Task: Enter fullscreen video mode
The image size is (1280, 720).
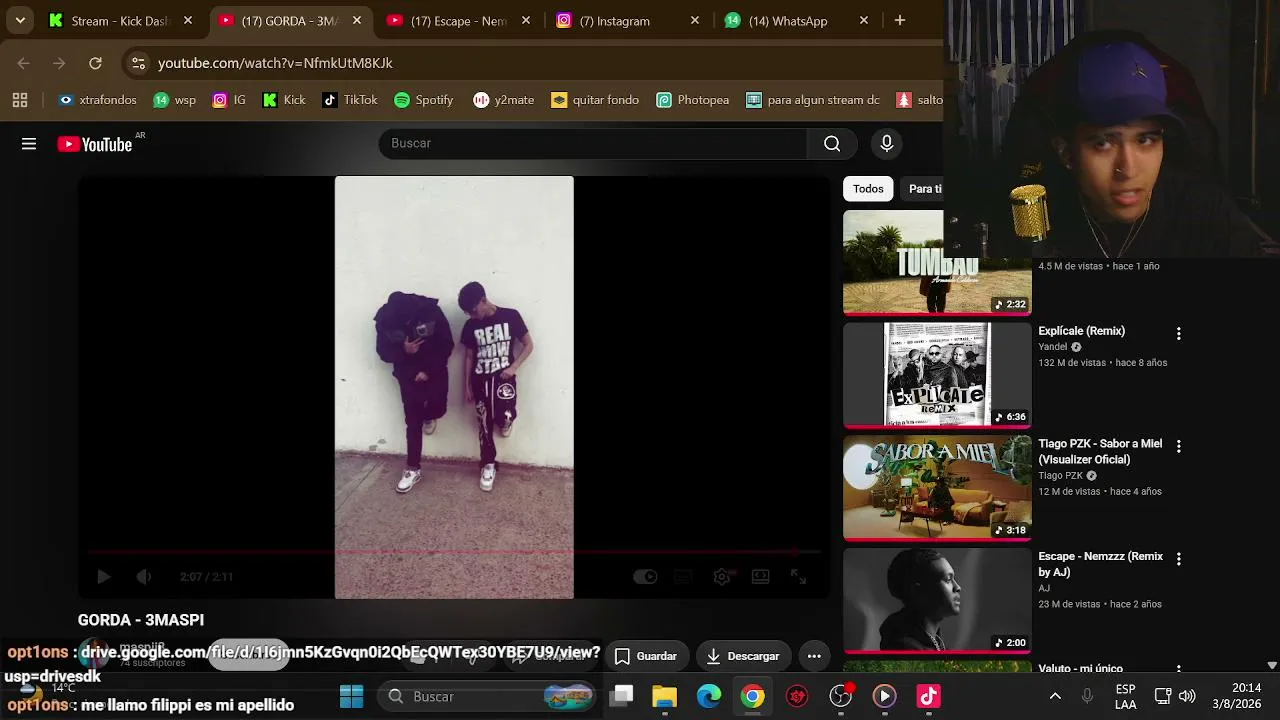Action: [x=798, y=576]
